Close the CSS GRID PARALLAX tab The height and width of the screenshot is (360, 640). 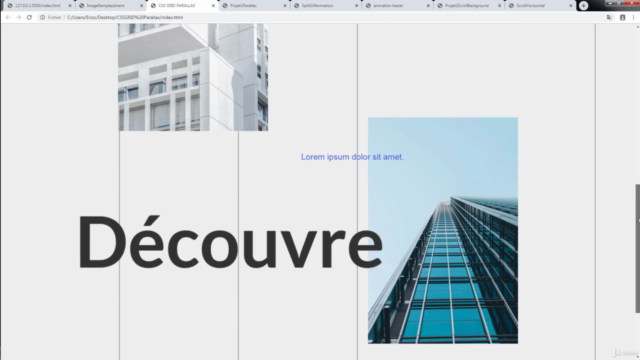coord(213,6)
